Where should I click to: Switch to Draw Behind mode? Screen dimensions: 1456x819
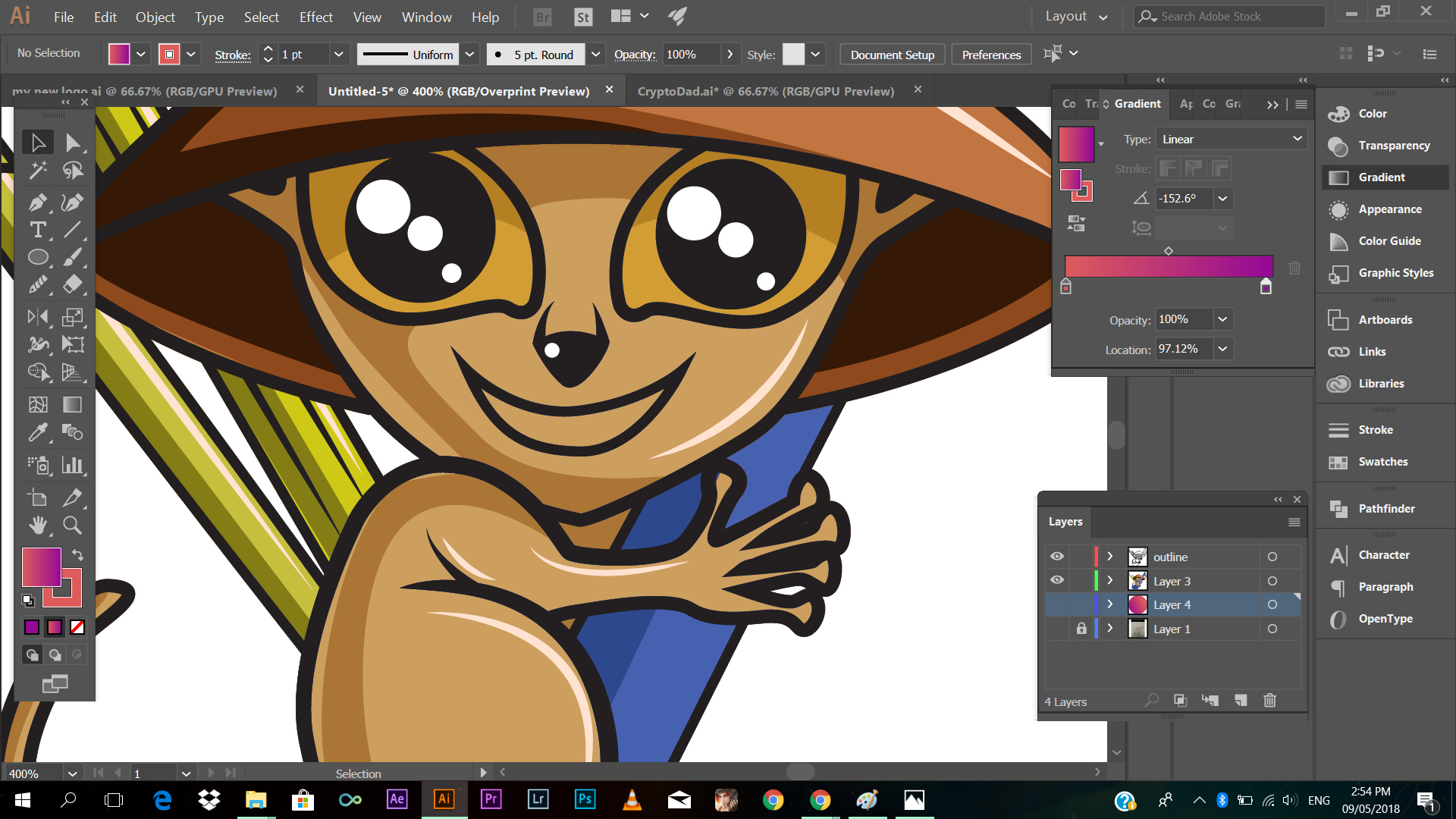click(x=55, y=654)
